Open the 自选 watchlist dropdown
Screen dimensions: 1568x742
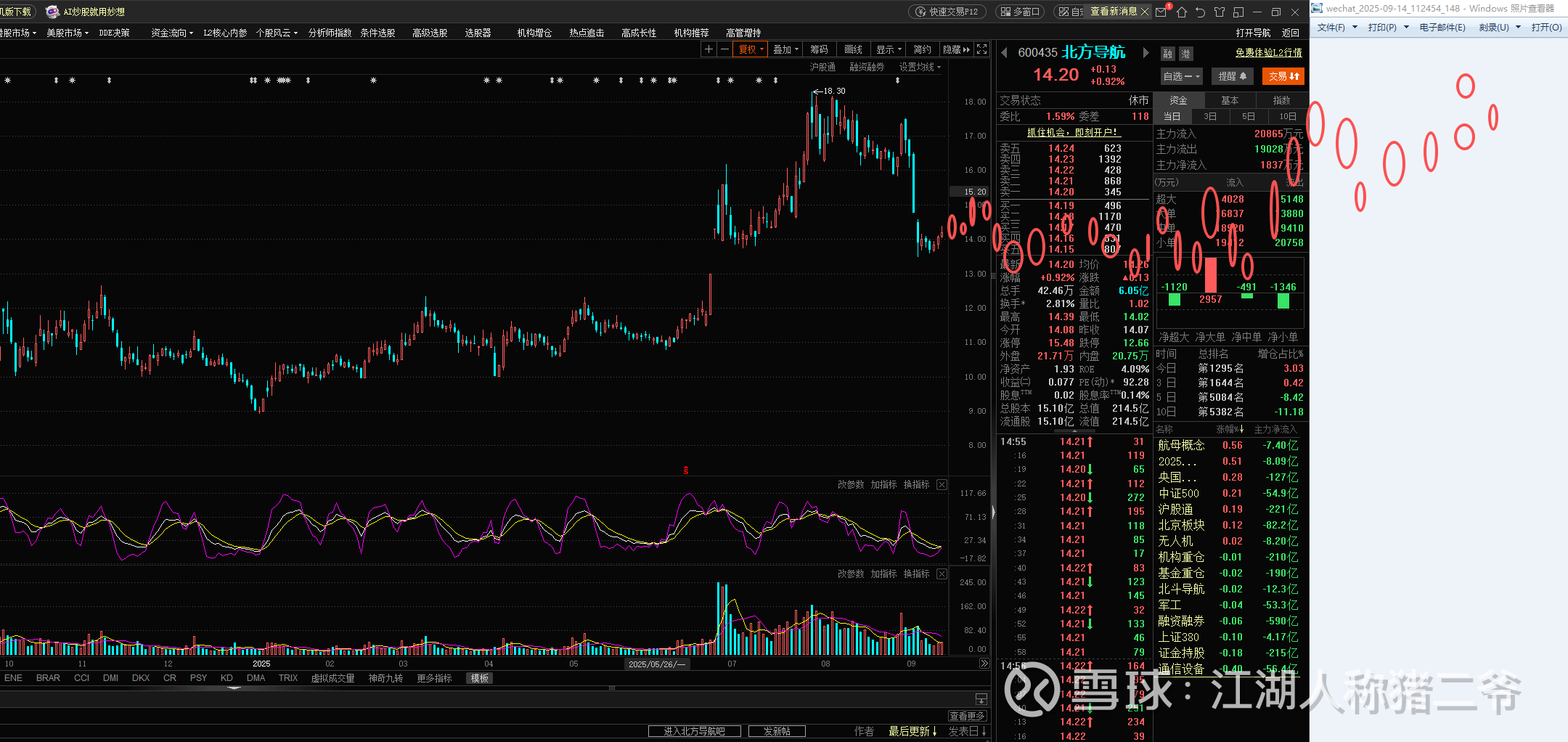pyautogui.click(x=1182, y=76)
